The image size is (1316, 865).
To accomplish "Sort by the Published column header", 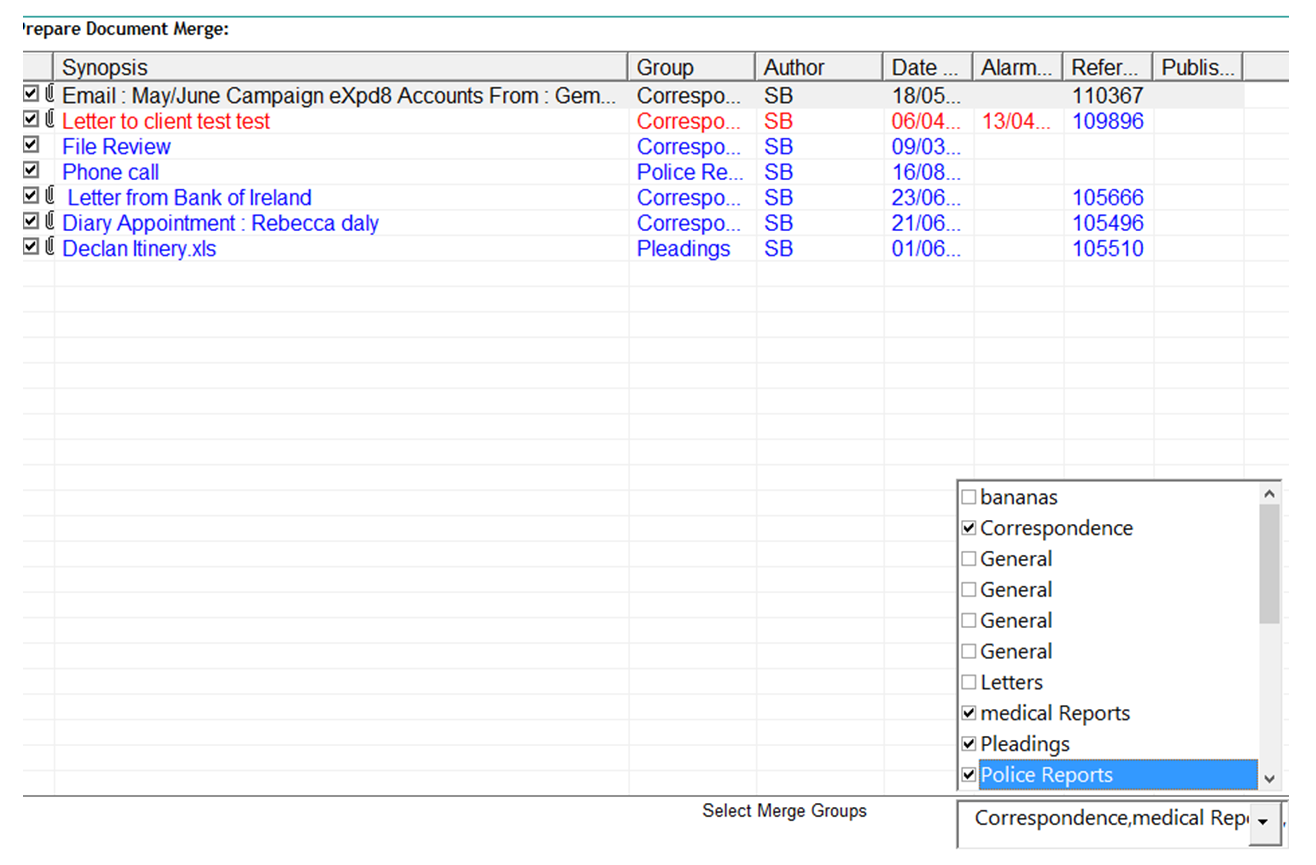I will (1198, 67).
